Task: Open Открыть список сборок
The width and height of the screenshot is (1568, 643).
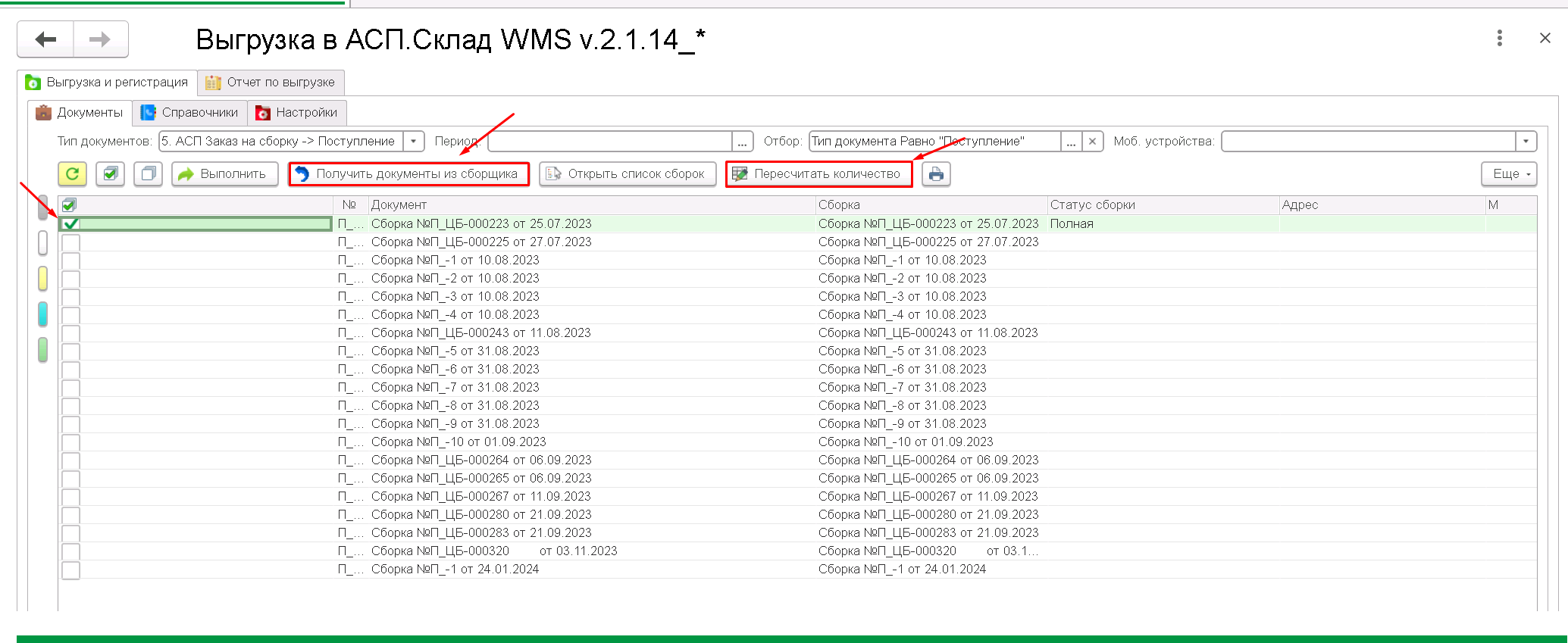Action: pos(628,174)
